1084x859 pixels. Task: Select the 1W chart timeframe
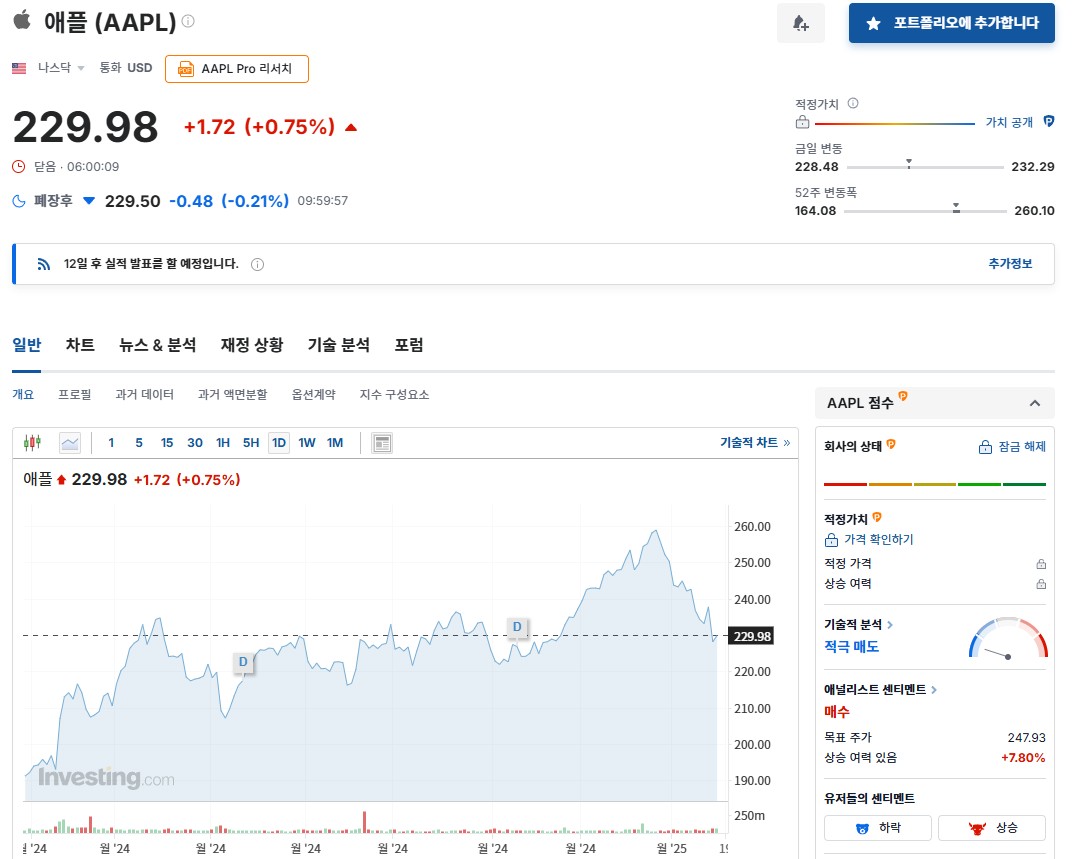pos(307,442)
